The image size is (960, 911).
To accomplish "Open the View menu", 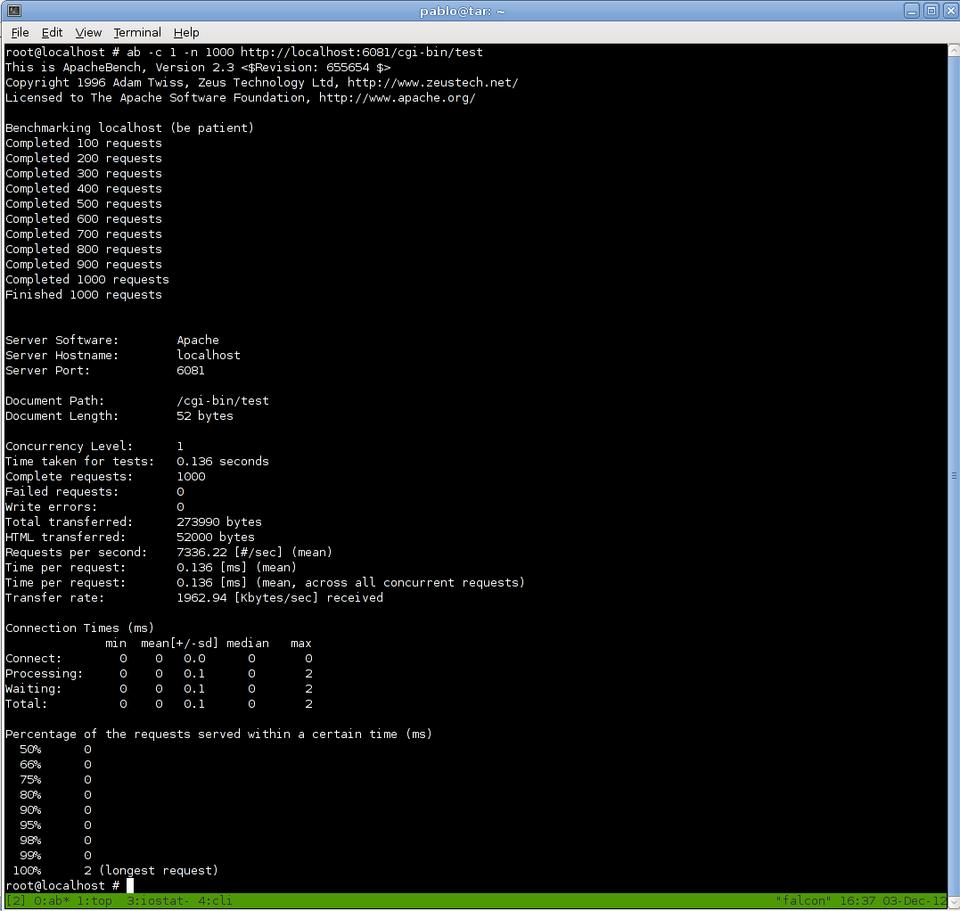I will click(88, 32).
